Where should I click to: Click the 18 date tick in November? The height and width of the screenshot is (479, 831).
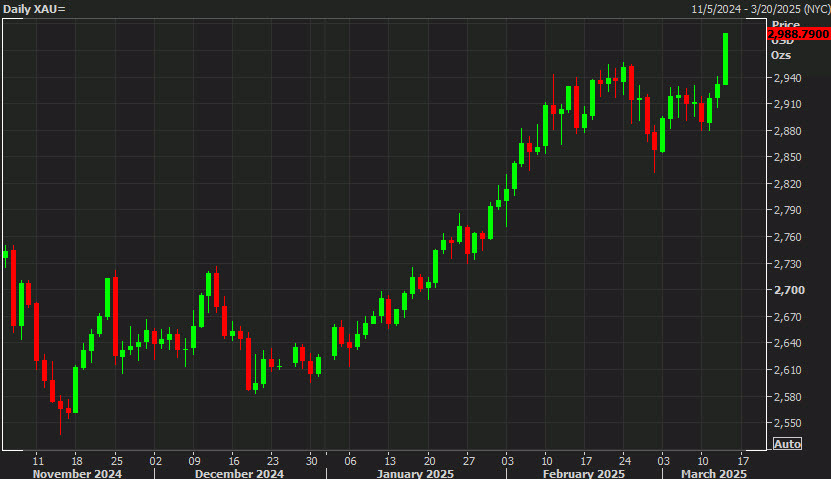[x=77, y=460]
